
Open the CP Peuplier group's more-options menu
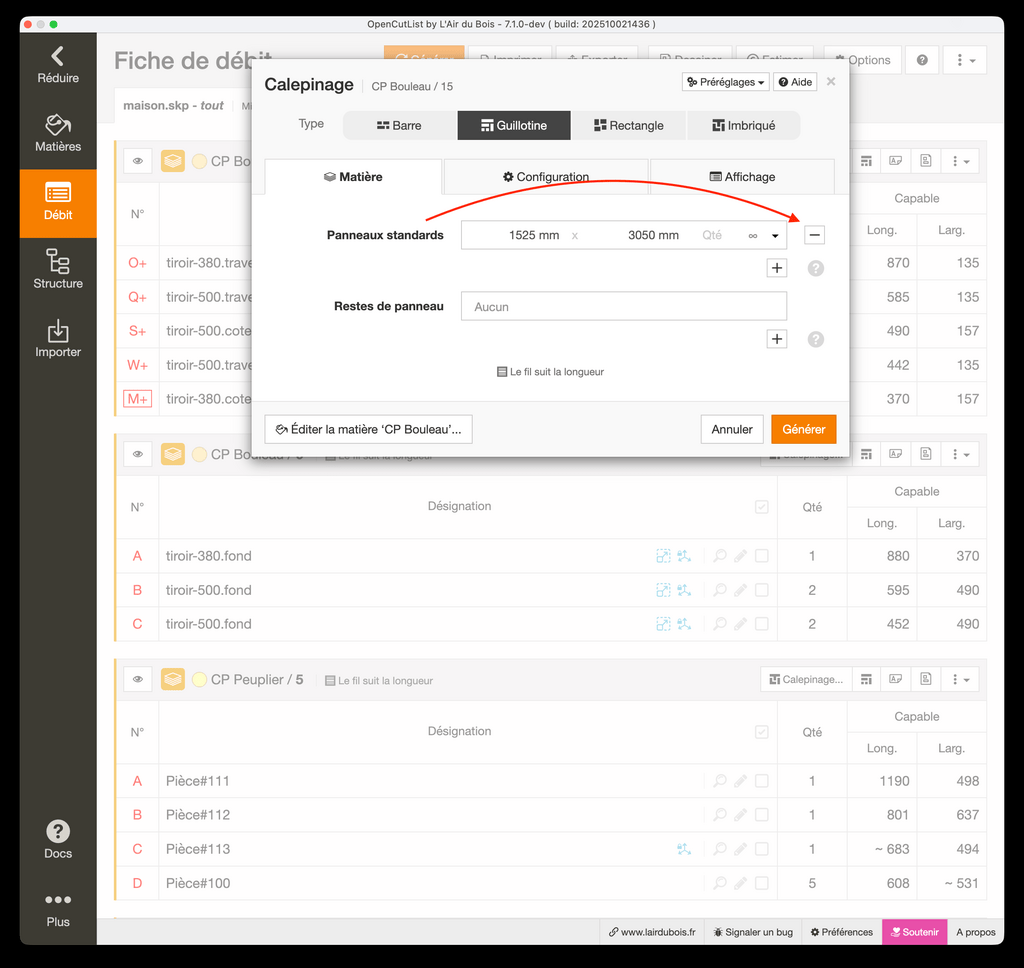pos(961,680)
